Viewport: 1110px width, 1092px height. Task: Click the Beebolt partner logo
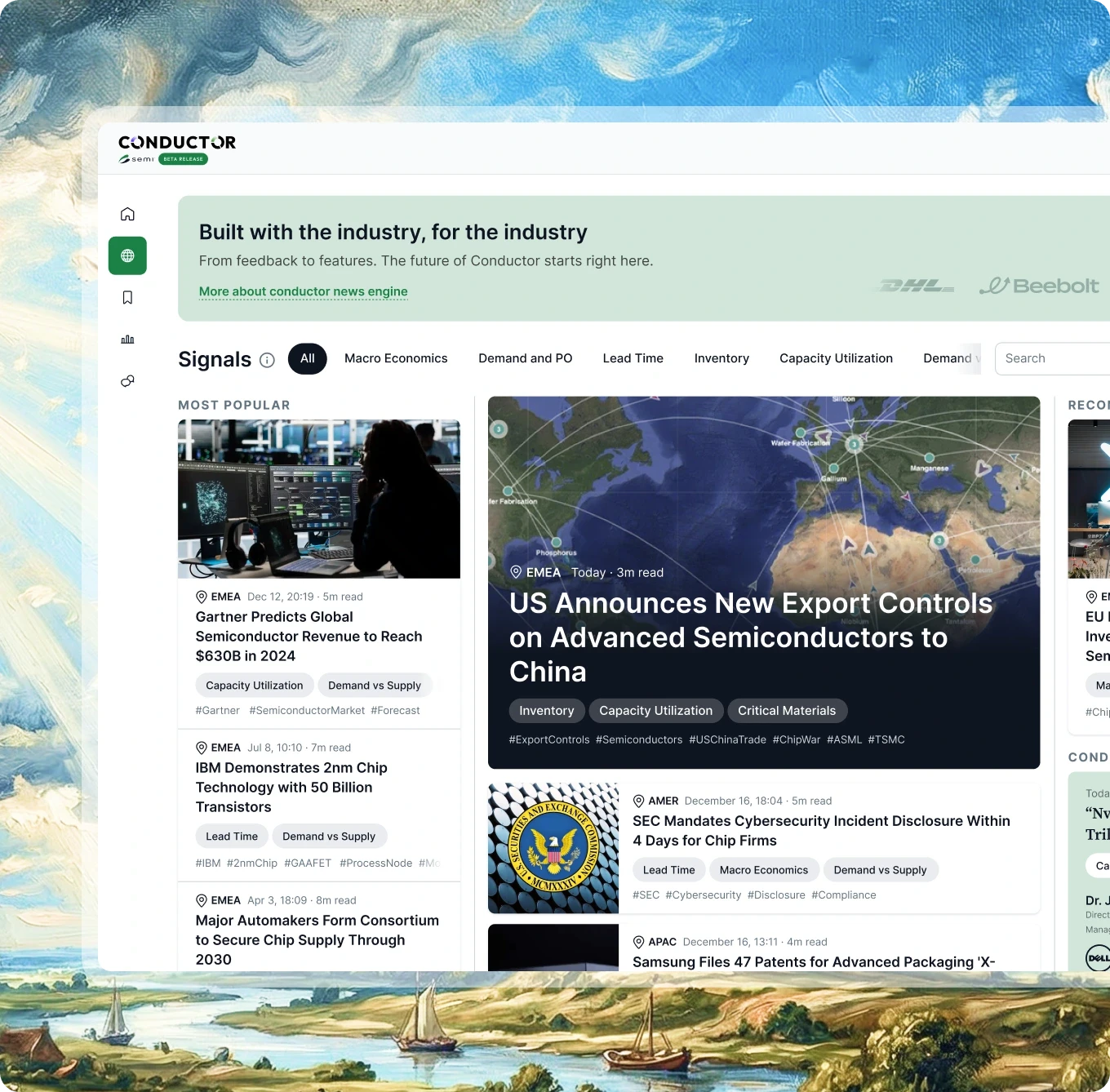pos(1039,286)
